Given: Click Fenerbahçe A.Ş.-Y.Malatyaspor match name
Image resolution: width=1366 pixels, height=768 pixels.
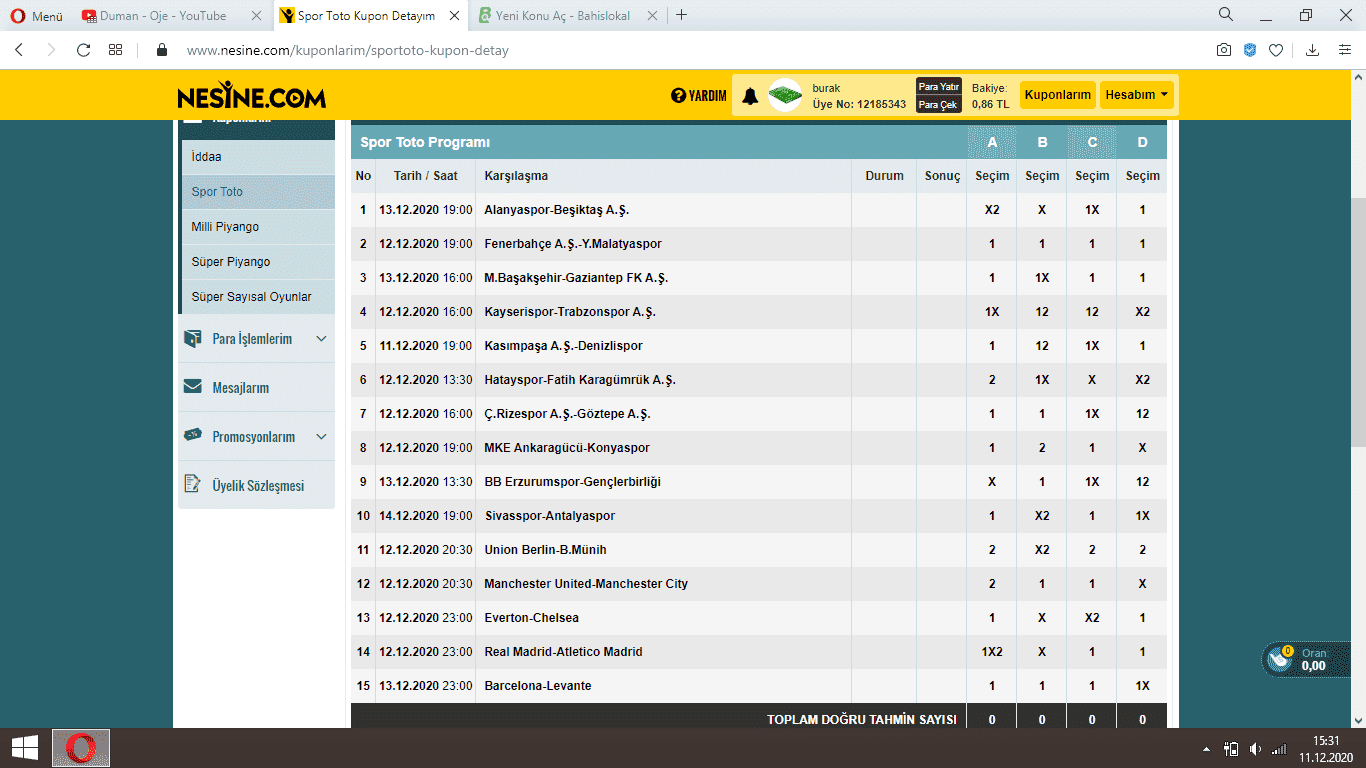Looking at the screenshot, I should (x=573, y=244).
